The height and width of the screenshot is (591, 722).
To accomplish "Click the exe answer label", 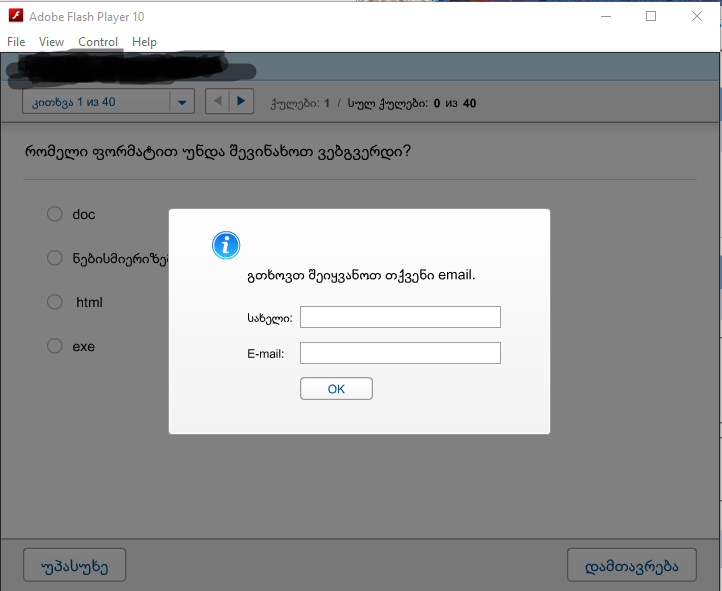I will [x=83, y=347].
